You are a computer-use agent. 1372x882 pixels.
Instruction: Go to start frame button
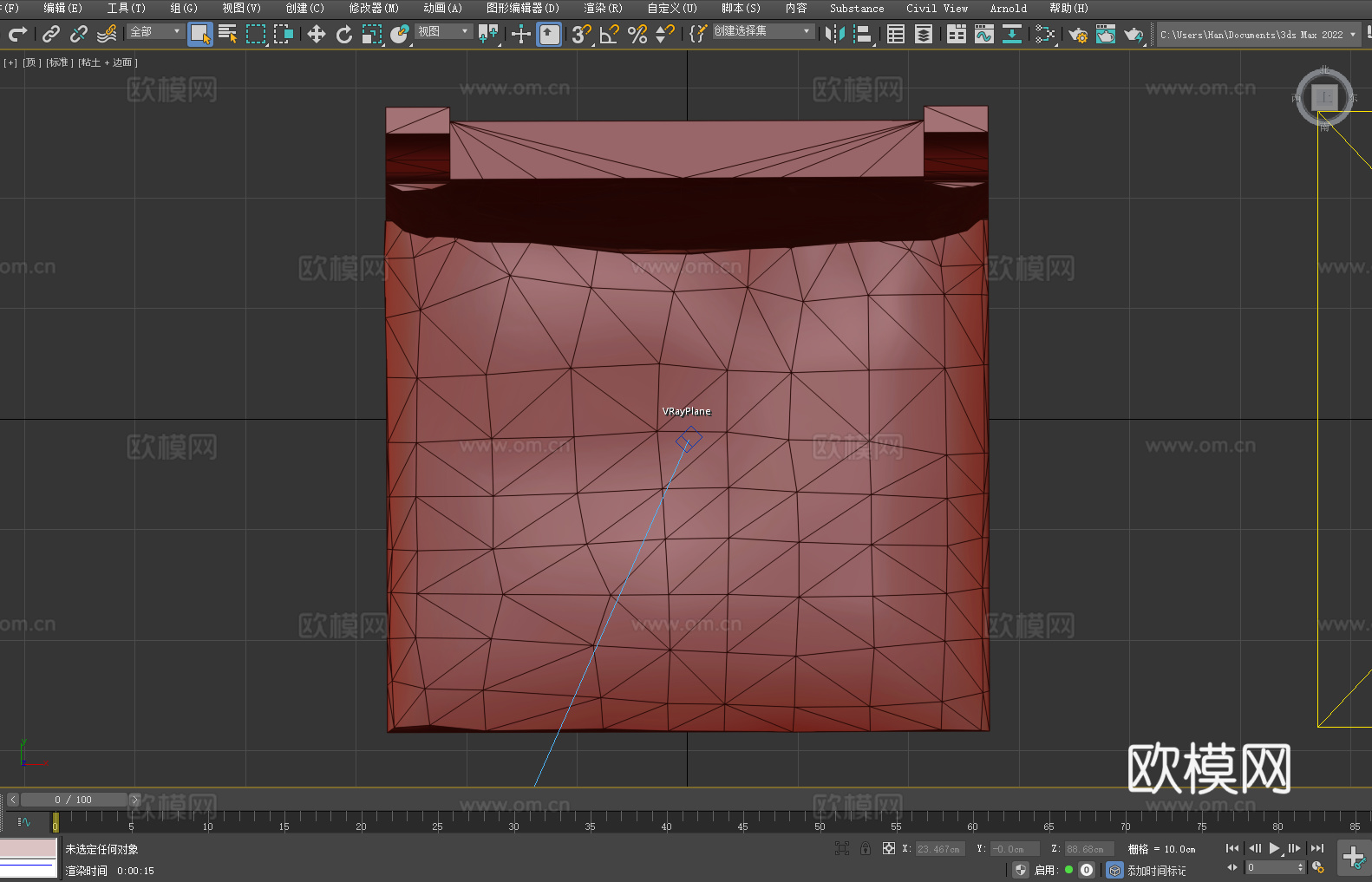click(x=1232, y=848)
